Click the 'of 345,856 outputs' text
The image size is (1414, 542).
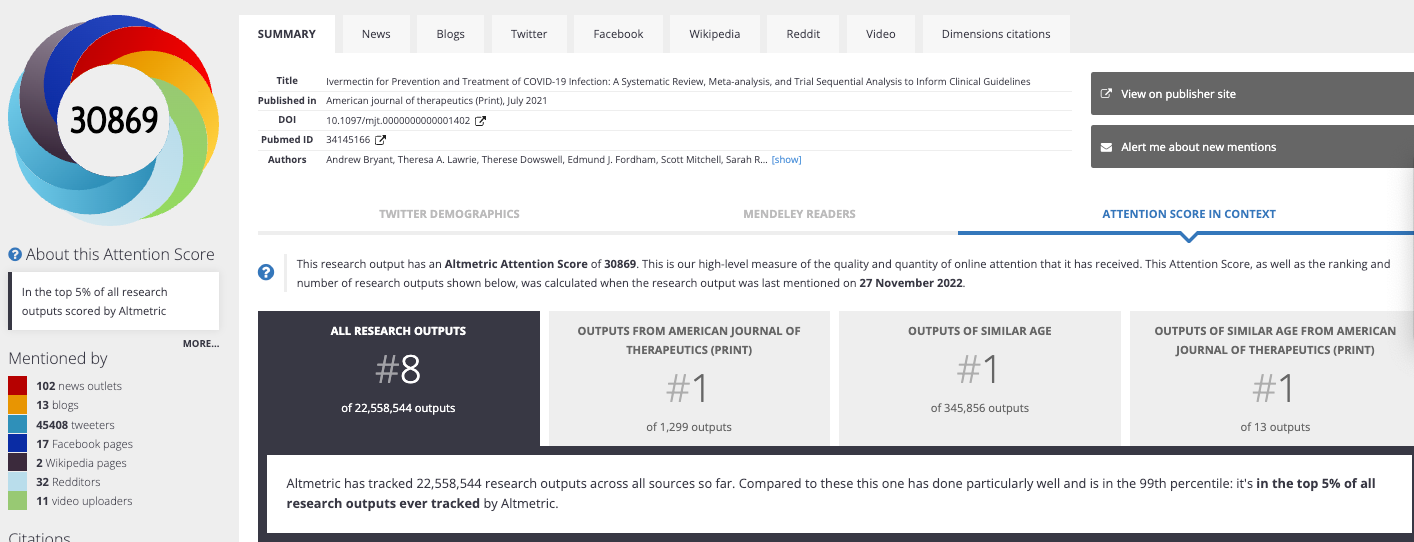[980, 408]
